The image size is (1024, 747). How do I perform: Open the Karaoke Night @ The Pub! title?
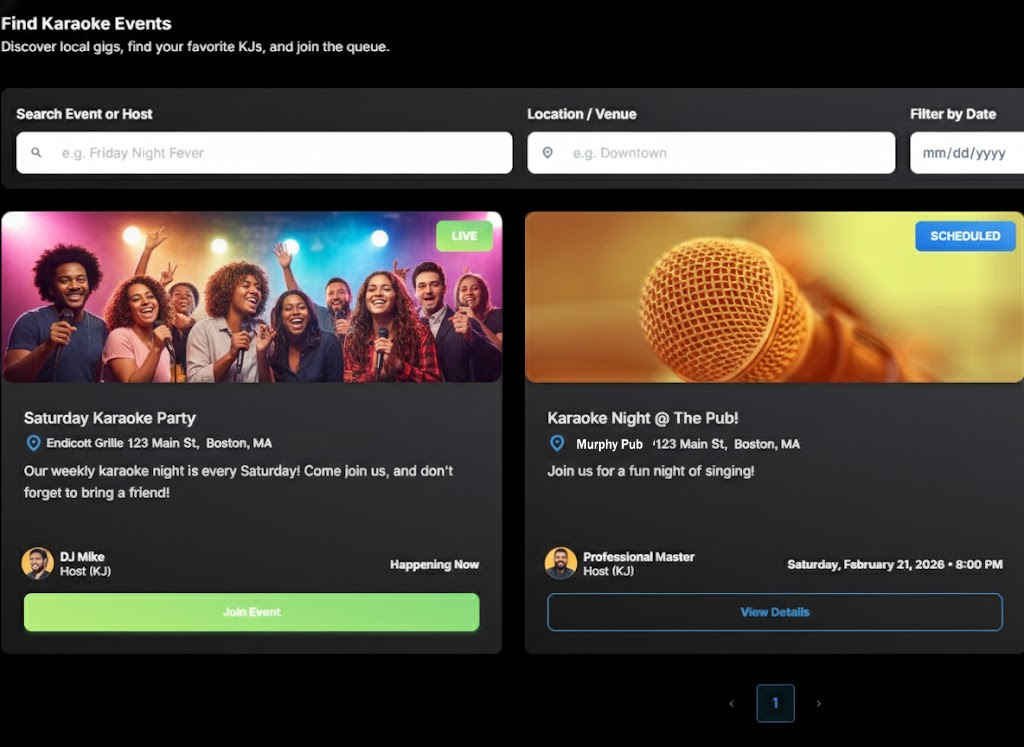point(643,418)
